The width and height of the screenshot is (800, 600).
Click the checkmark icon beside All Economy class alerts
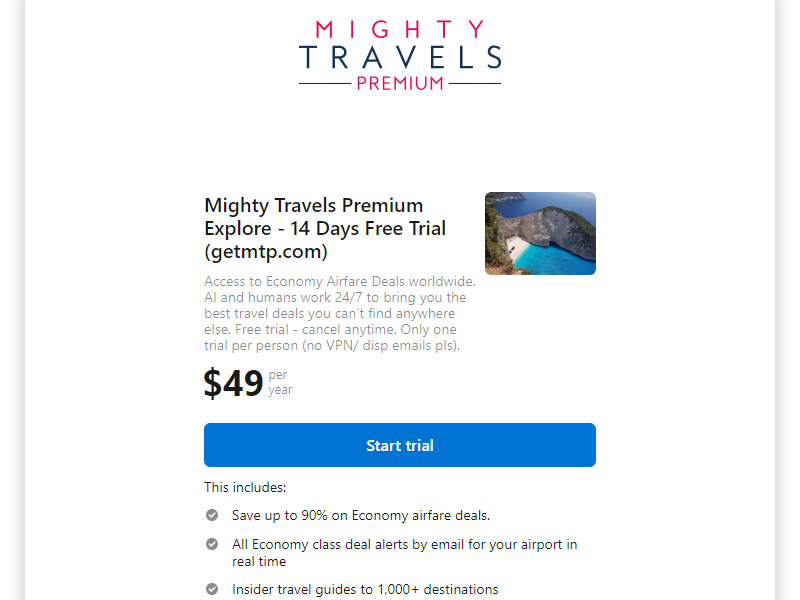[x=212, y=544]
